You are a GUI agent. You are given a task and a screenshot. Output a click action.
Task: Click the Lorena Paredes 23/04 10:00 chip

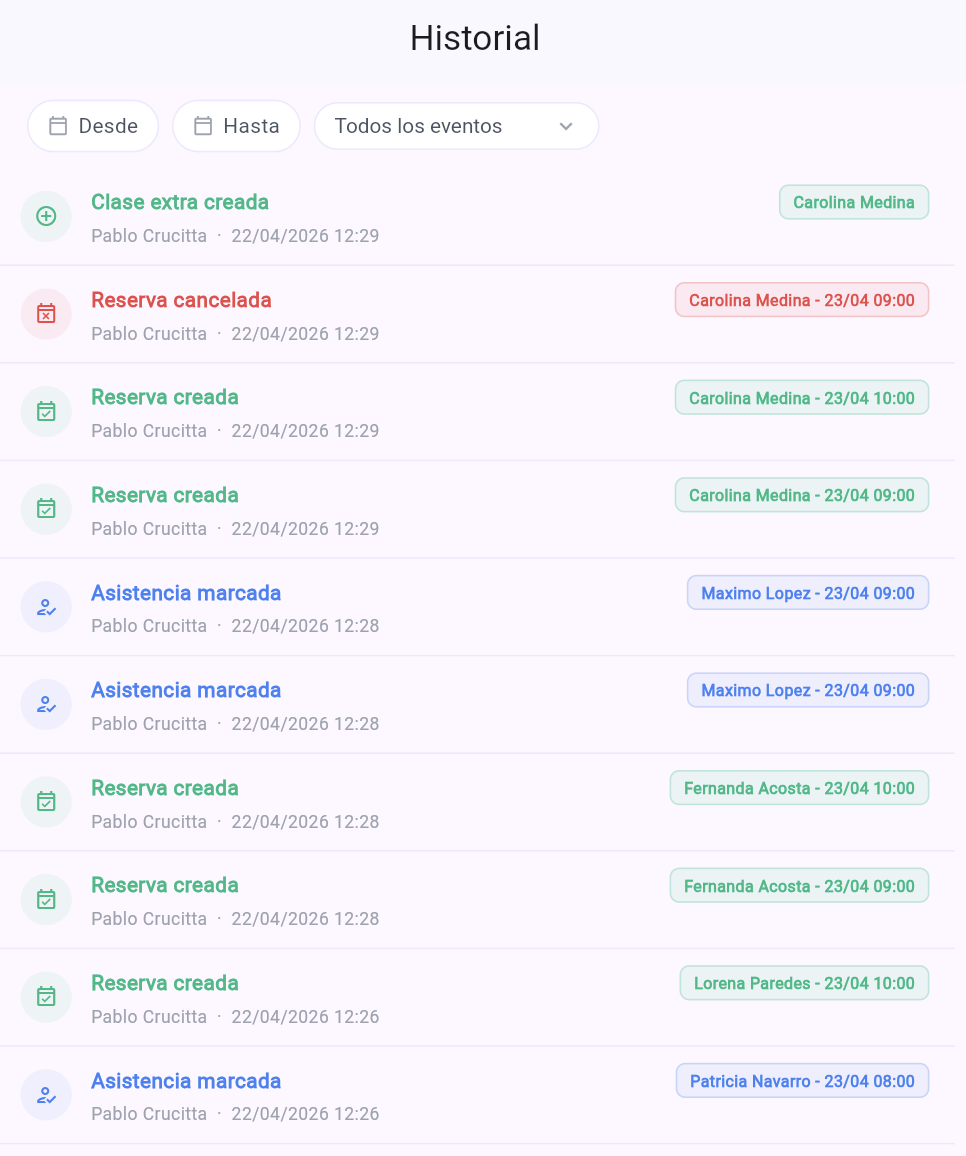point(803,983)
